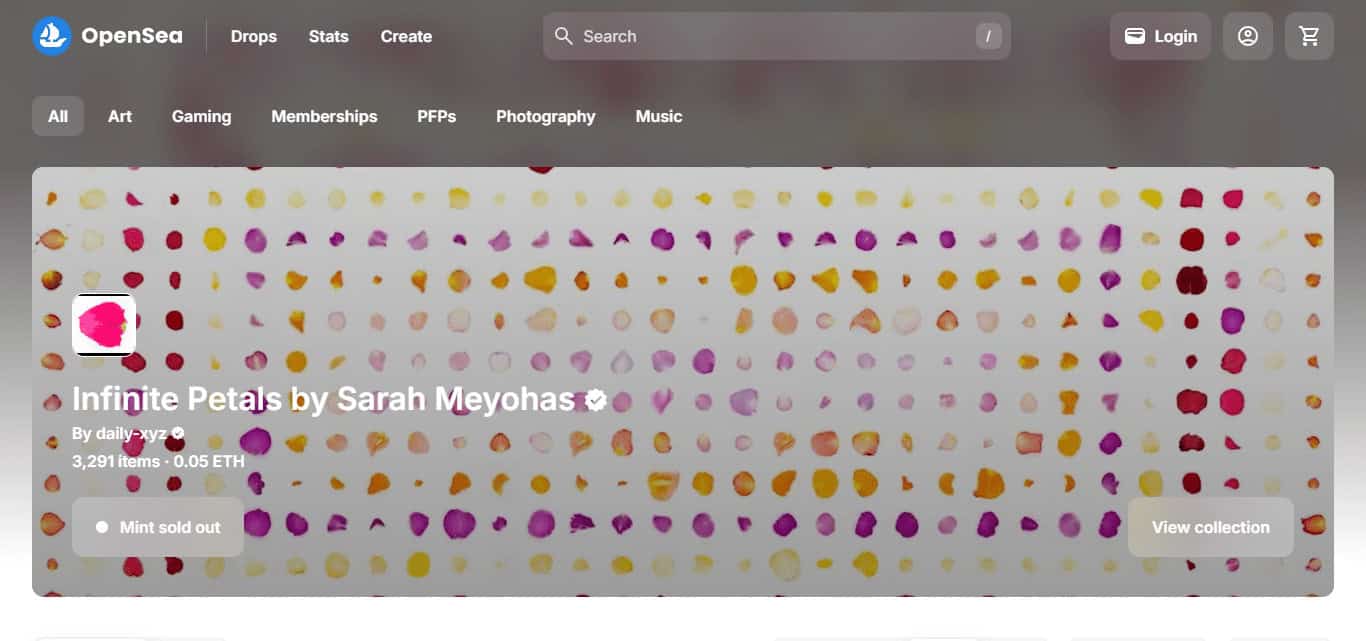This screenshot has height=641, width=1366.
Task: Switch to the Art category
Action: click(120, 116)
